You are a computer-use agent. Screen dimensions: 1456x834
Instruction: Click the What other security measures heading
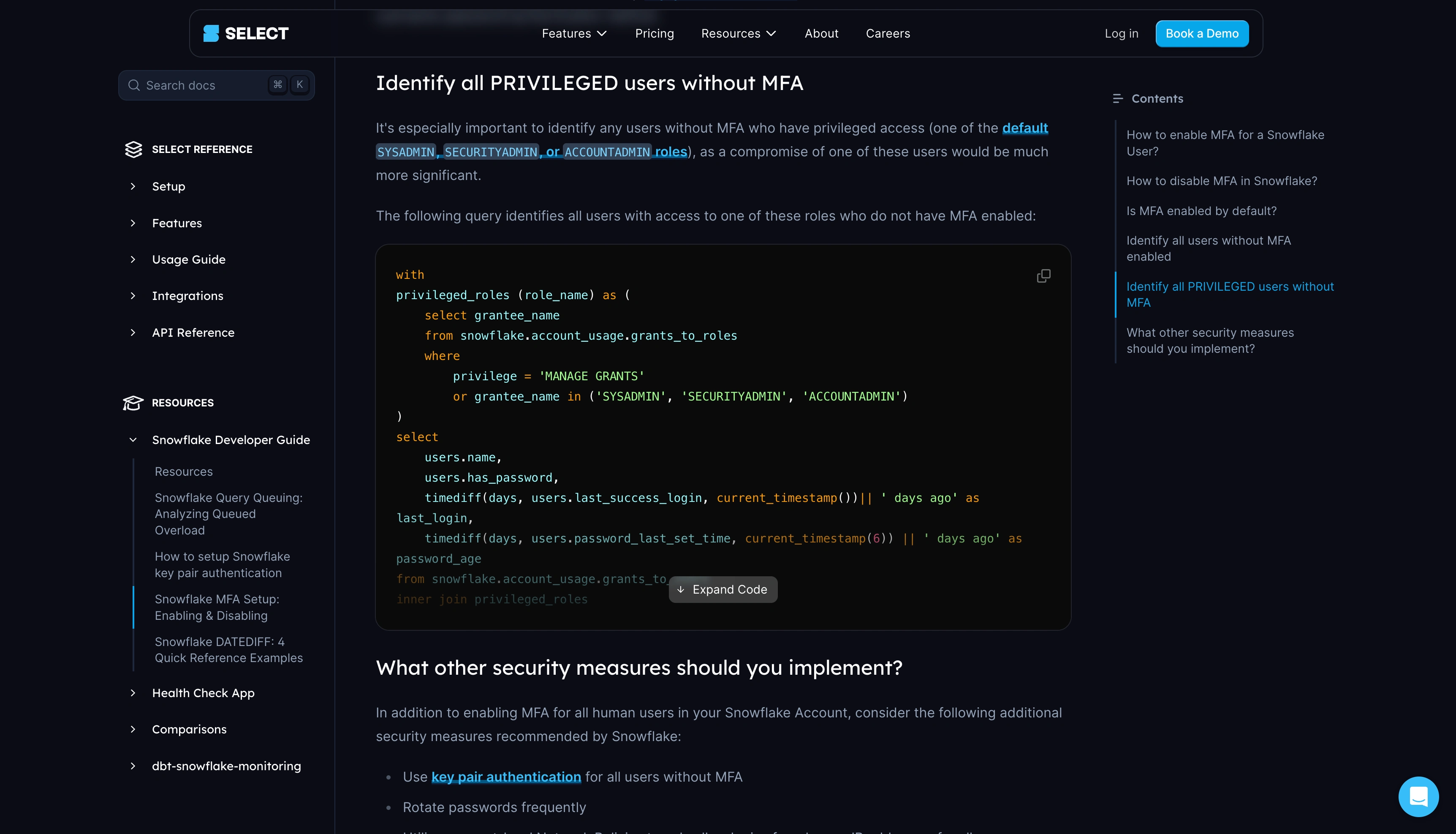639,667
